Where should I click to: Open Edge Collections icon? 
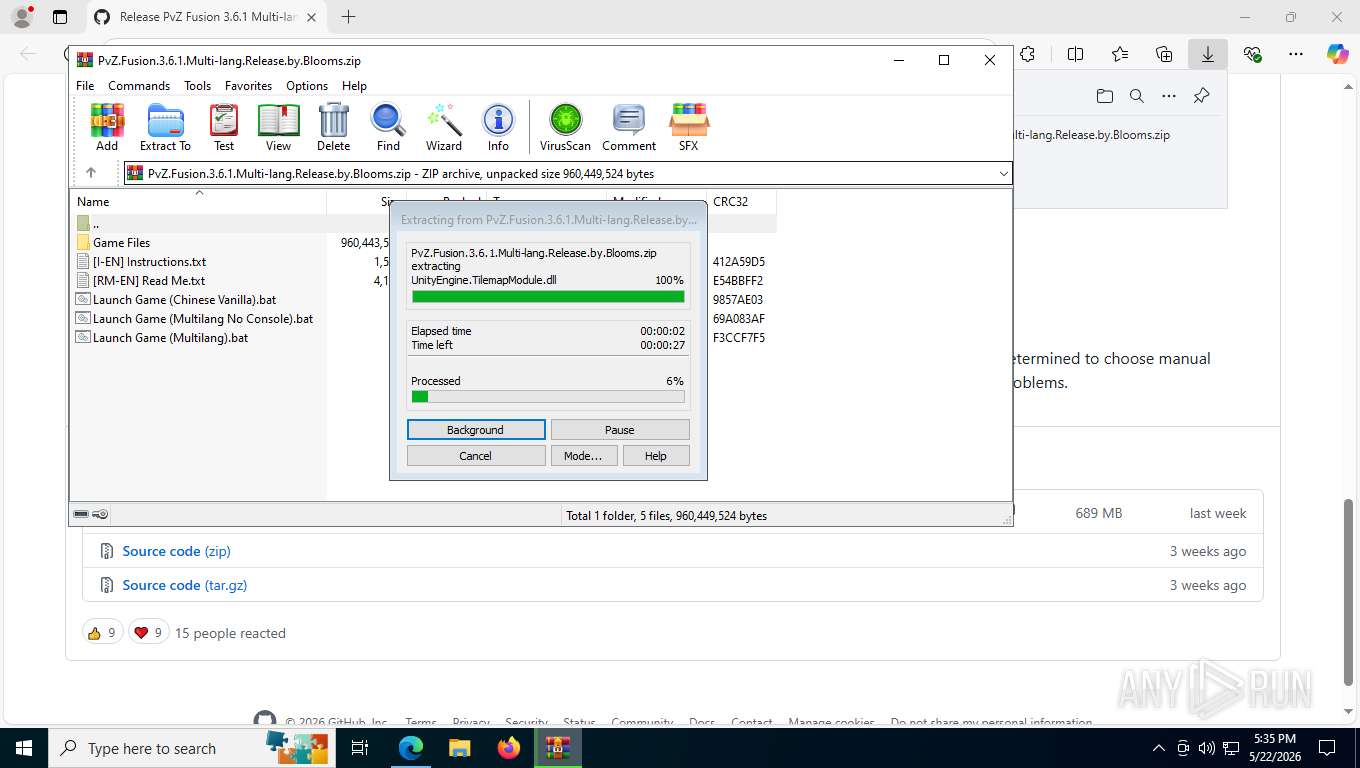pos(1164,54)
